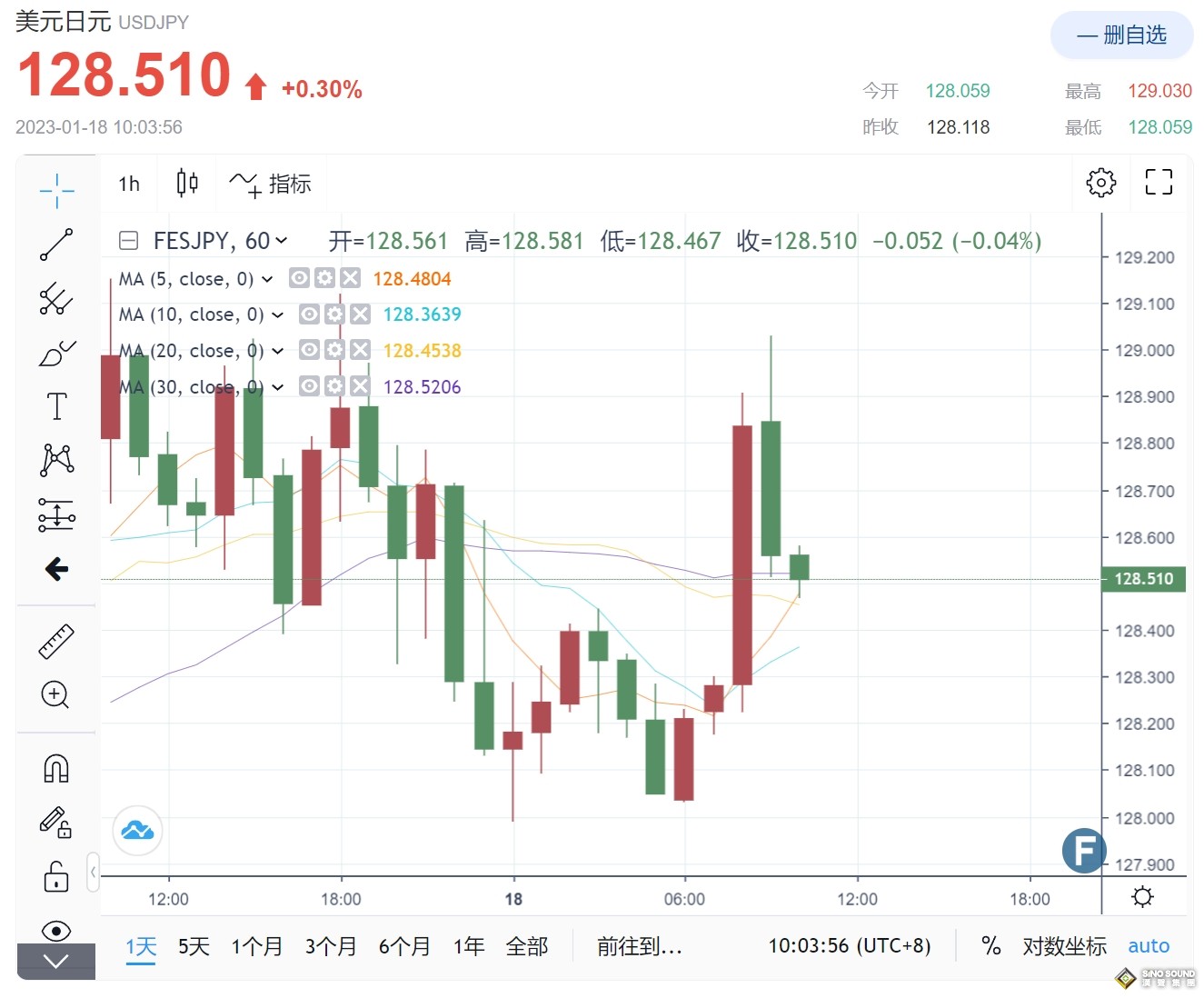
Task: Enter fullscreen chart mode
Action: click(1159, 183)
